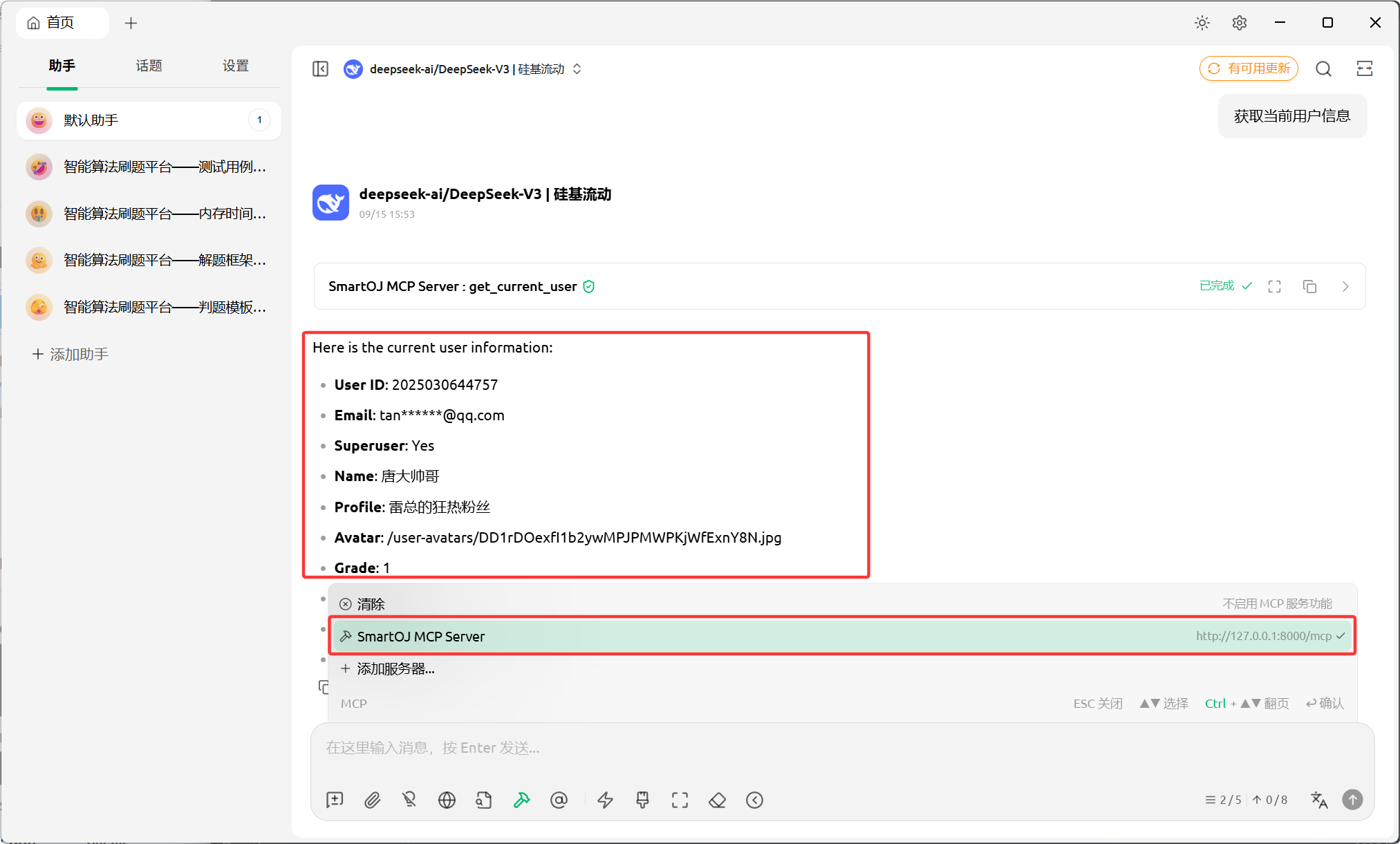
Task: Enable web search via the globe icon
Action: (x=447, y=800)
